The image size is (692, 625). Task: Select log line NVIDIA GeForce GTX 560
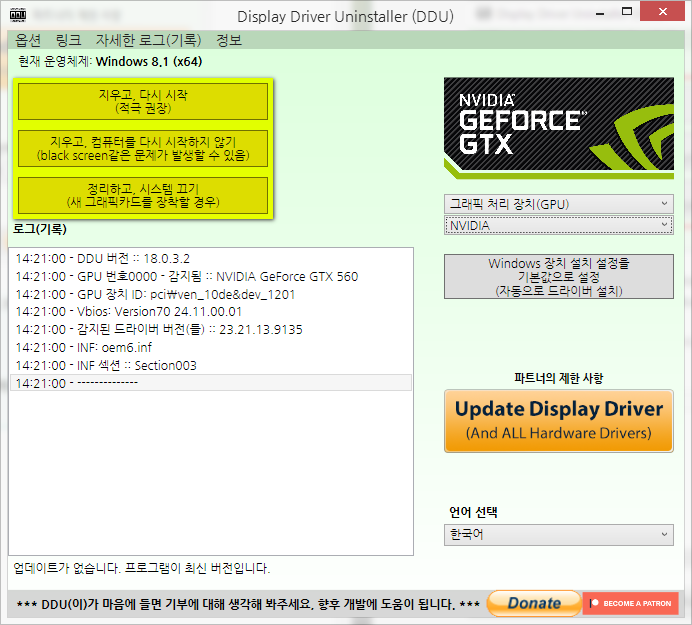pos(211,277)
